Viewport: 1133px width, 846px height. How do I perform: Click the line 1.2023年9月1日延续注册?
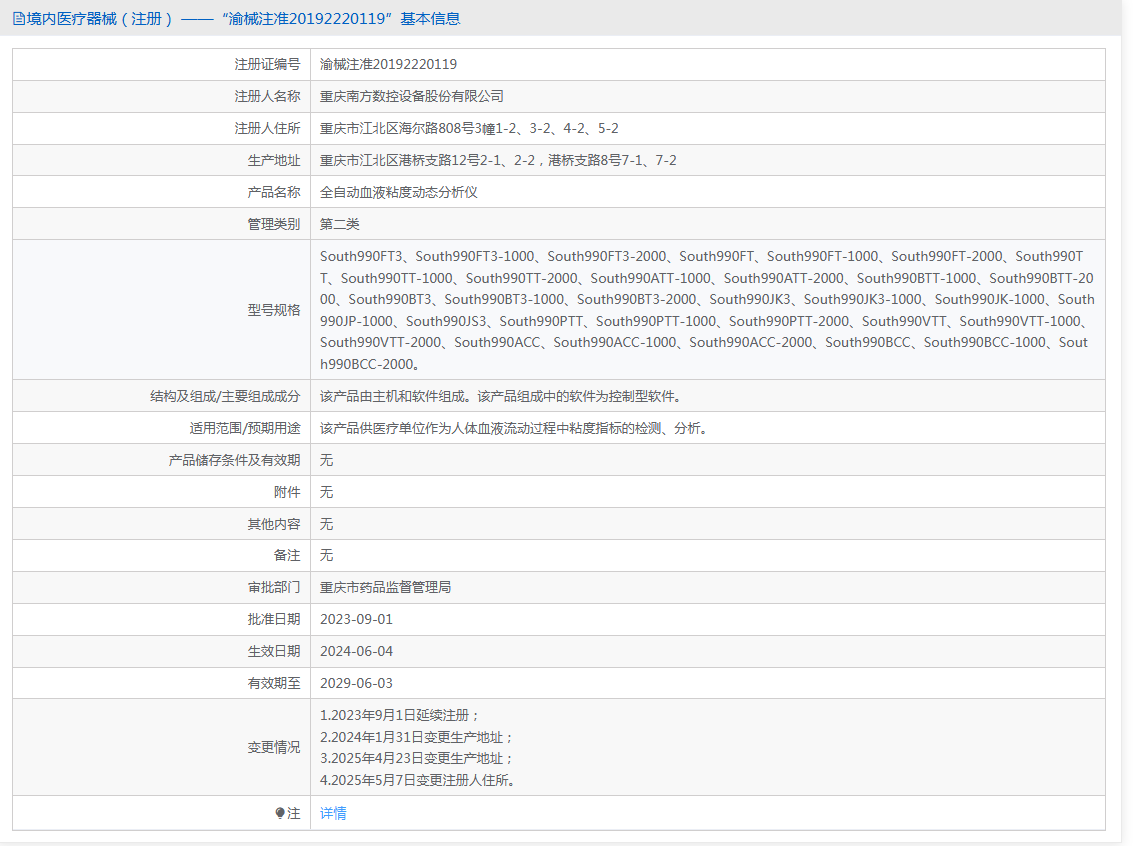pos(400,715)
